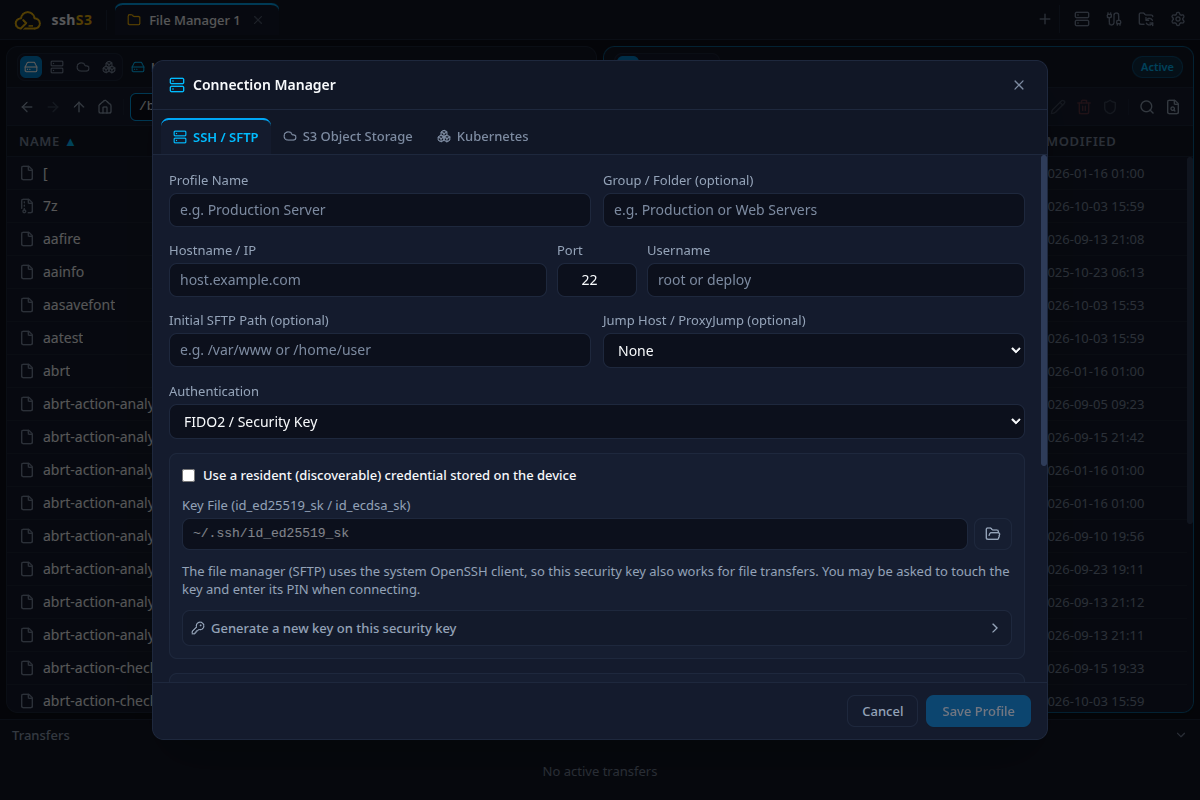Click the Username input field
1200x800 pixels.
tap(835, 280)
